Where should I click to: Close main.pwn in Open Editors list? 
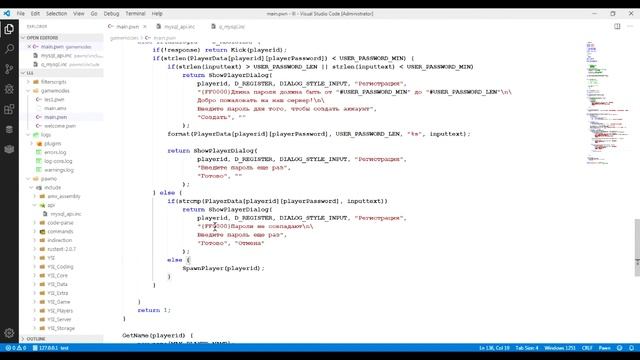29,47
